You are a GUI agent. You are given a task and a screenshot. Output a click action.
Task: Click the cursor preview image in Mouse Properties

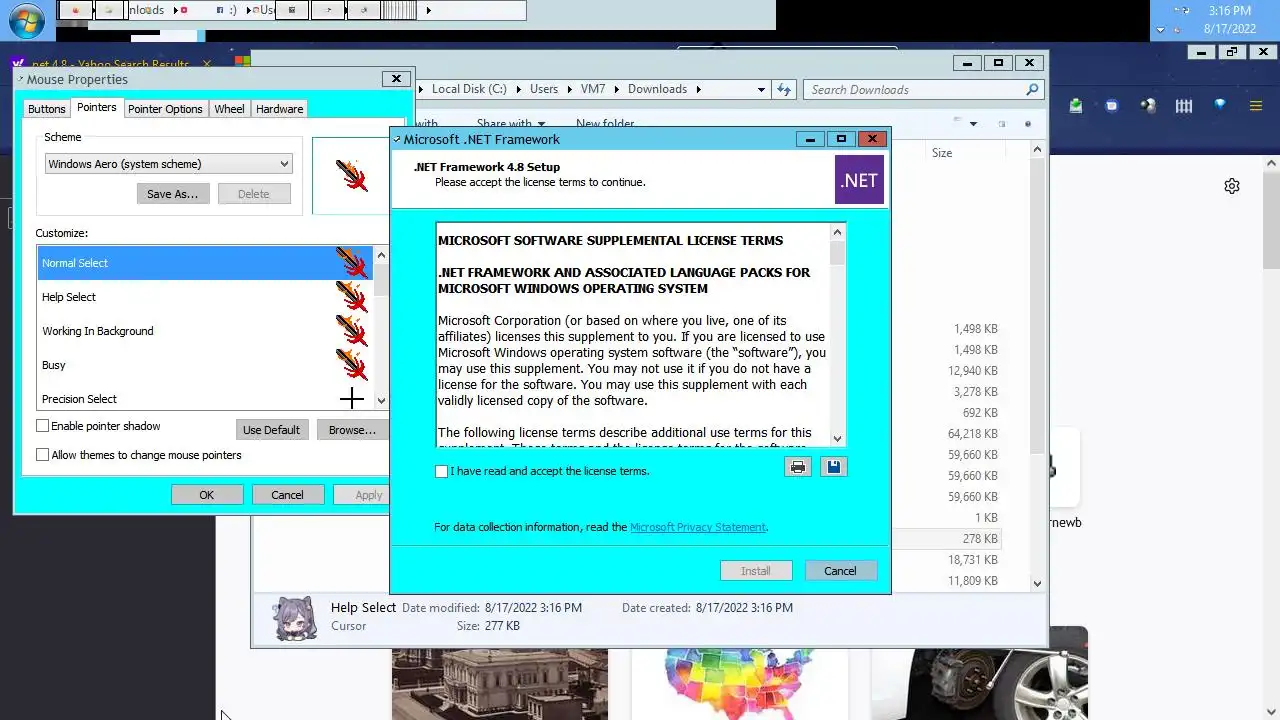point(351,176)
